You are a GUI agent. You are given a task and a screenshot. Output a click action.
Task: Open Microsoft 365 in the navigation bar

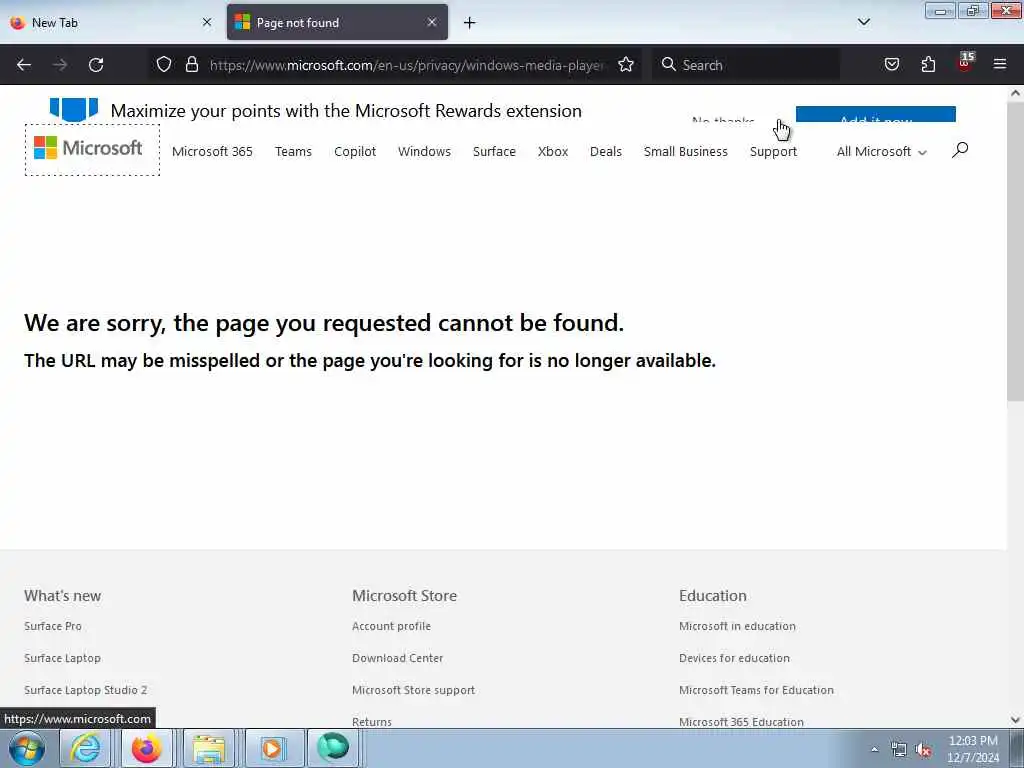click(212, 152)
